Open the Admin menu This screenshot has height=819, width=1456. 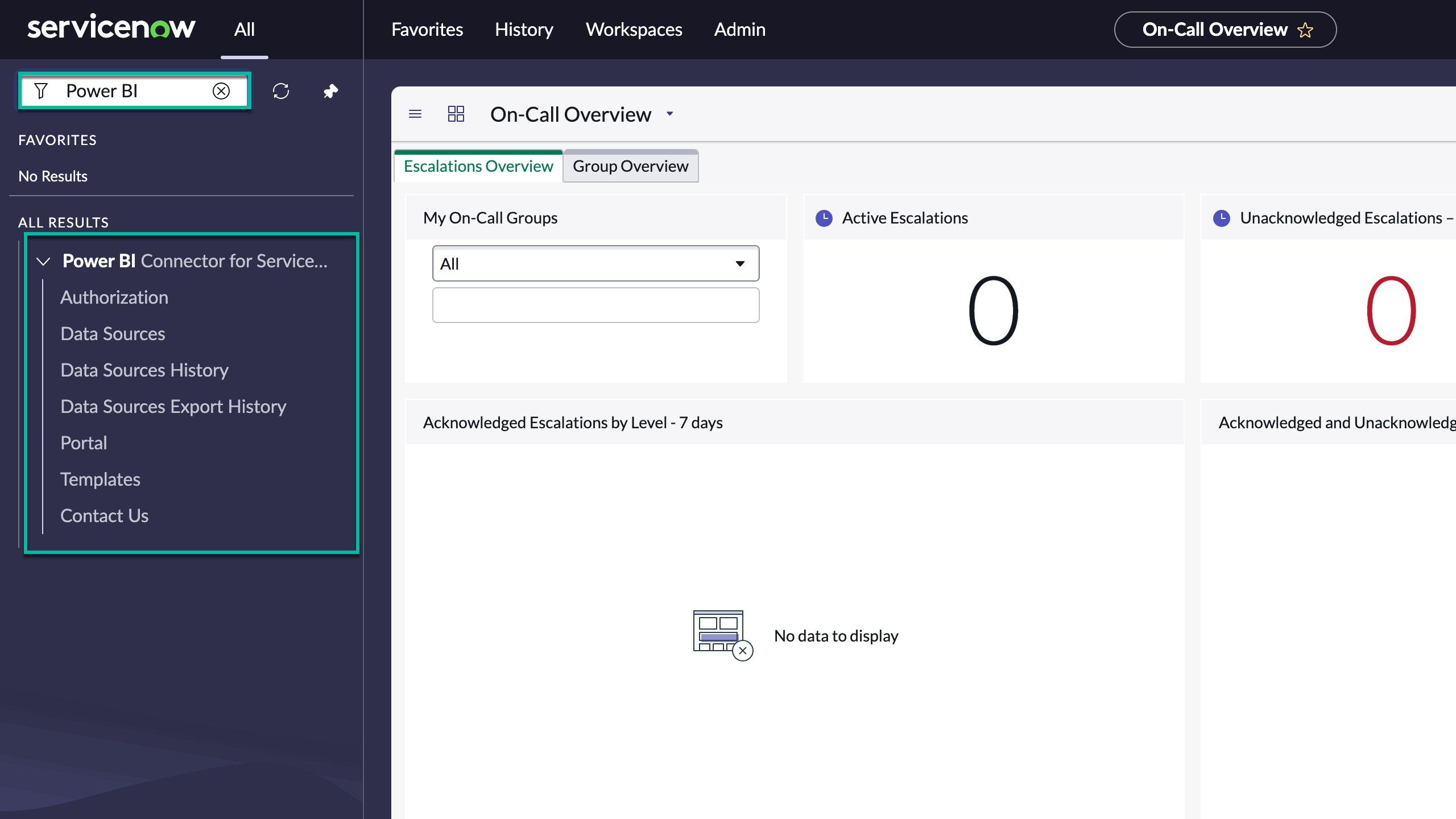739,29
